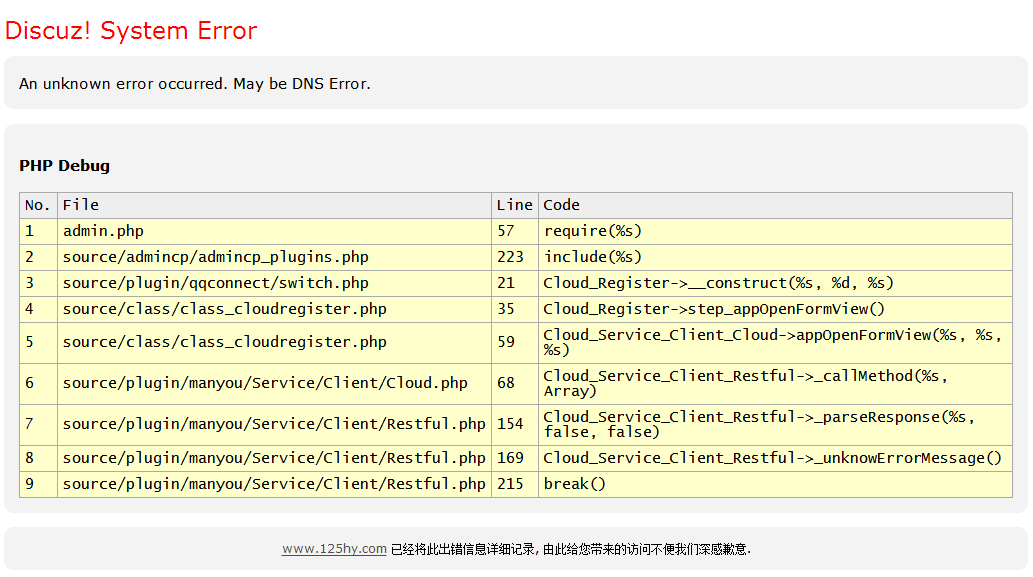Click the Chinese apology text in footer

[571, 549]
